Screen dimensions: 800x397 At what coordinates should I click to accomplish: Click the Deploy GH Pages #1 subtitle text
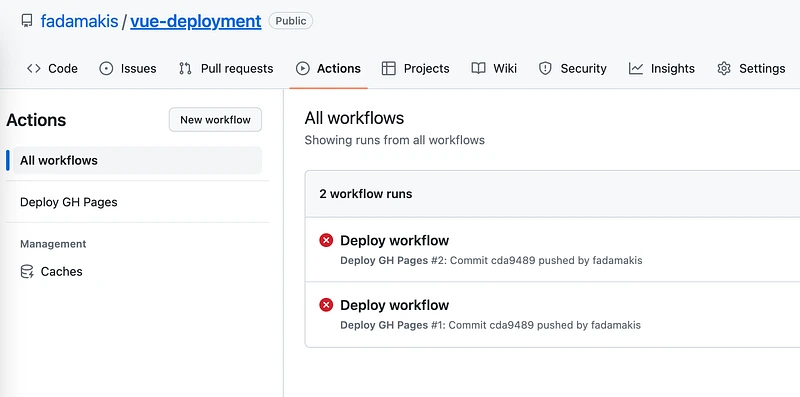[x=490, y=325]
